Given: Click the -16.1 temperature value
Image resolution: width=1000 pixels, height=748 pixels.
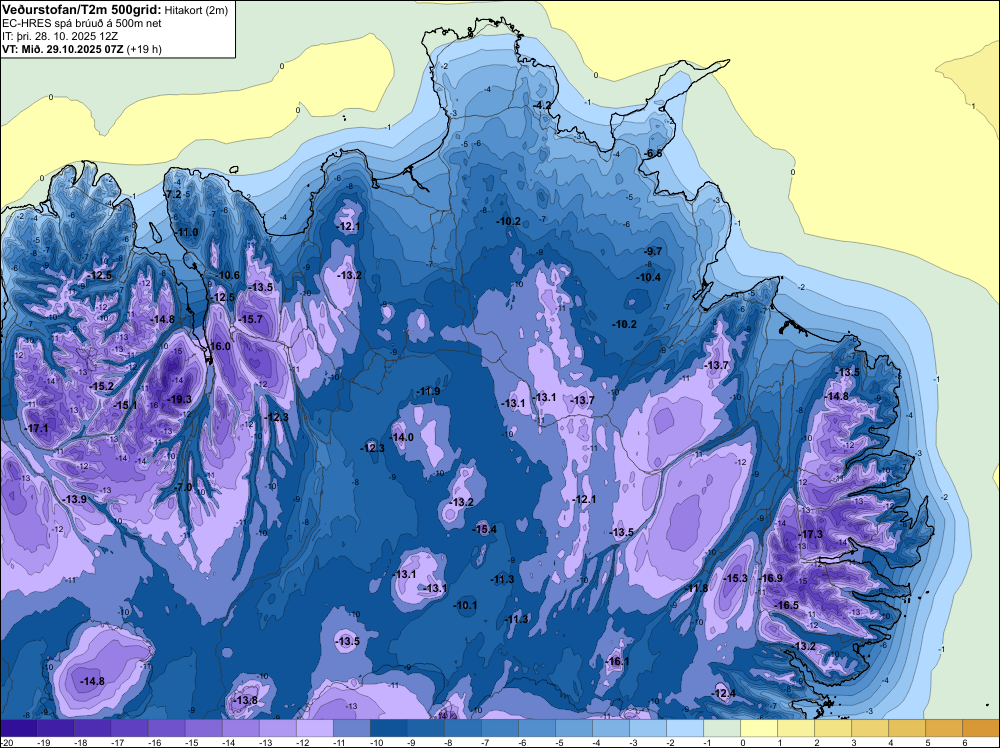Looking at the screenshot, I should click(617, 662).
